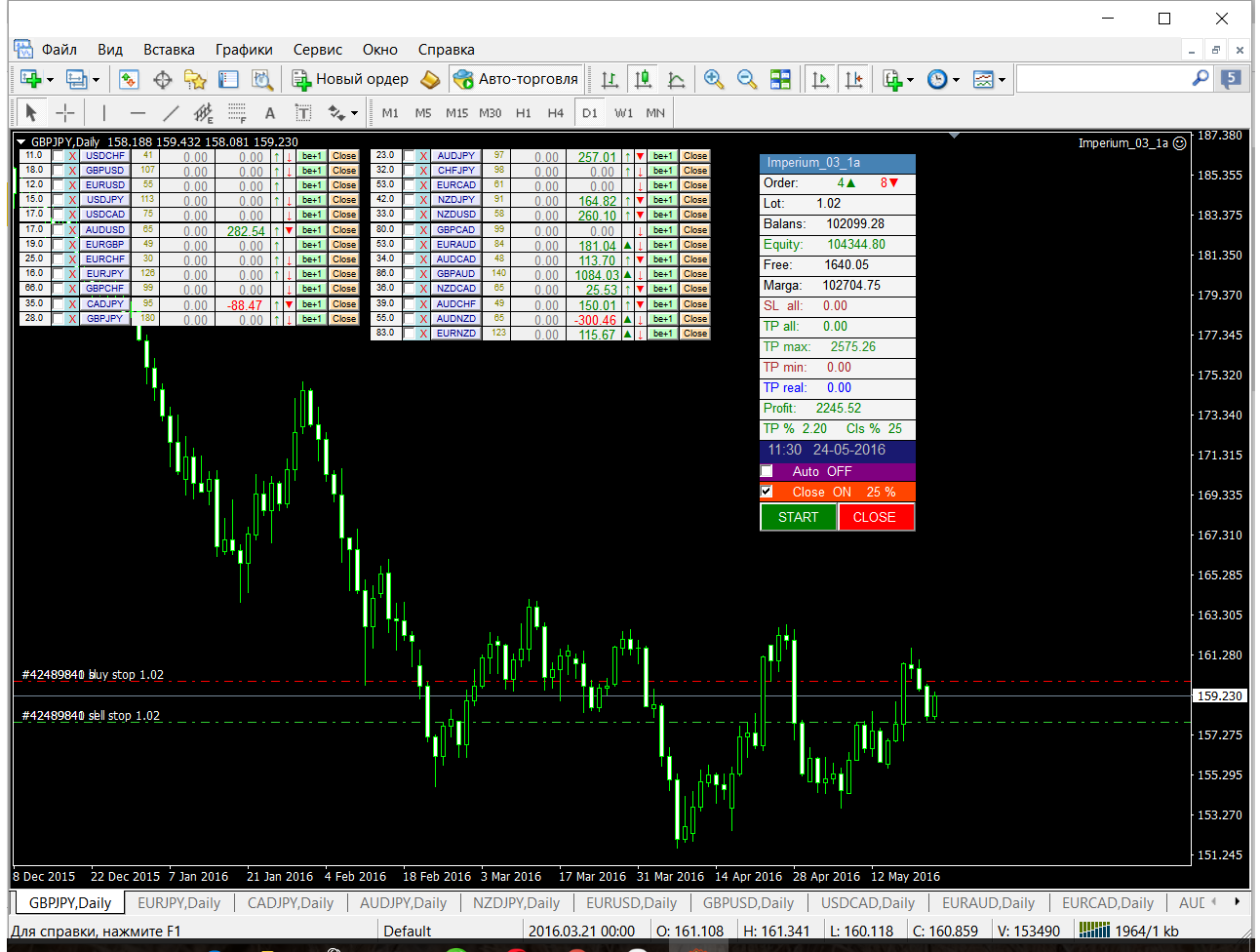Open the new chart dropdown arrow

click(50, 80)
